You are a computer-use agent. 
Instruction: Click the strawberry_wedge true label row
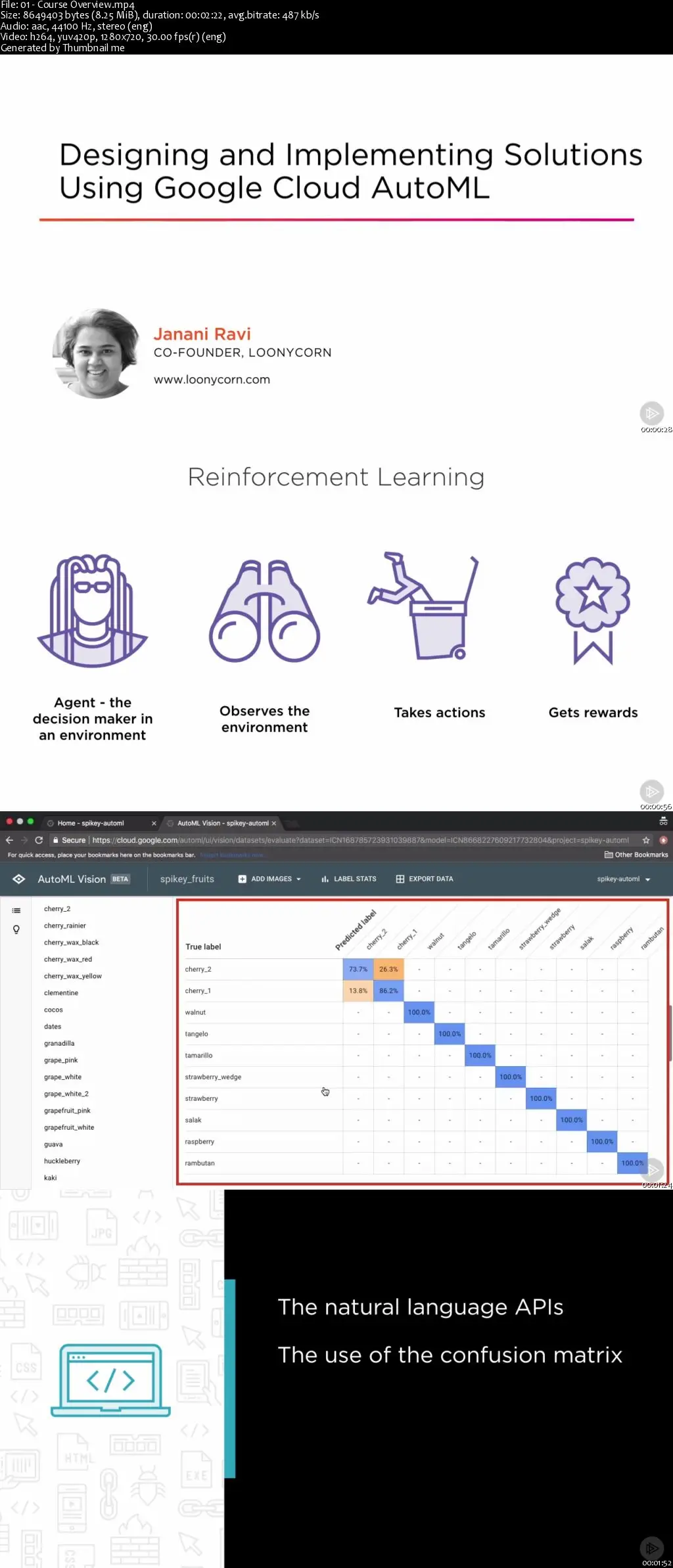coord(416,1077)
